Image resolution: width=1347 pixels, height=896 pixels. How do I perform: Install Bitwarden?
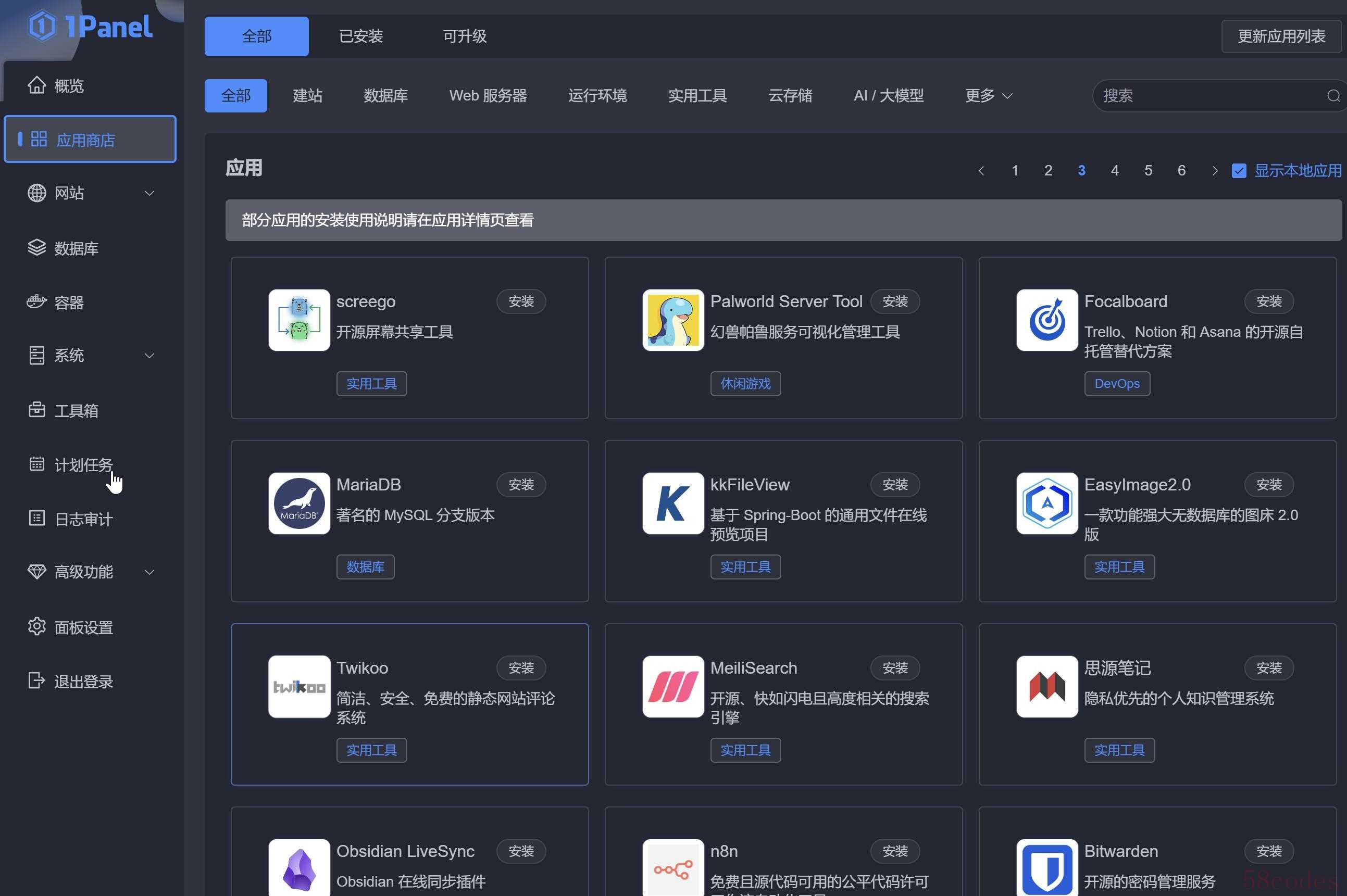(x=1269, y=851)
